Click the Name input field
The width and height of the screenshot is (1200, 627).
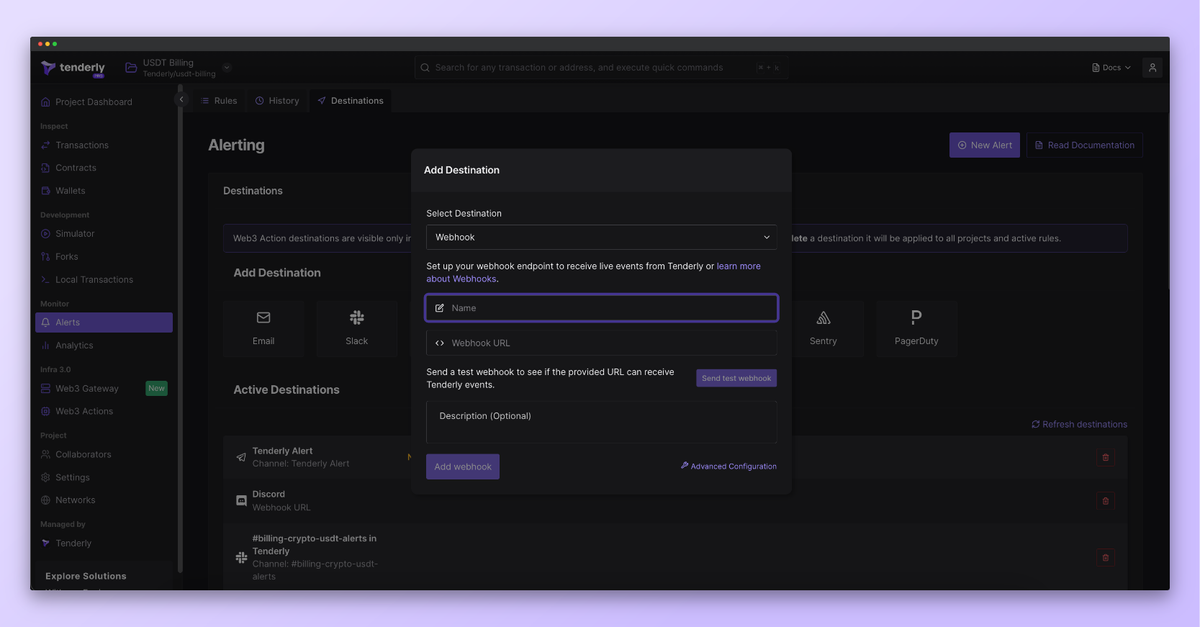click(601, 307)
